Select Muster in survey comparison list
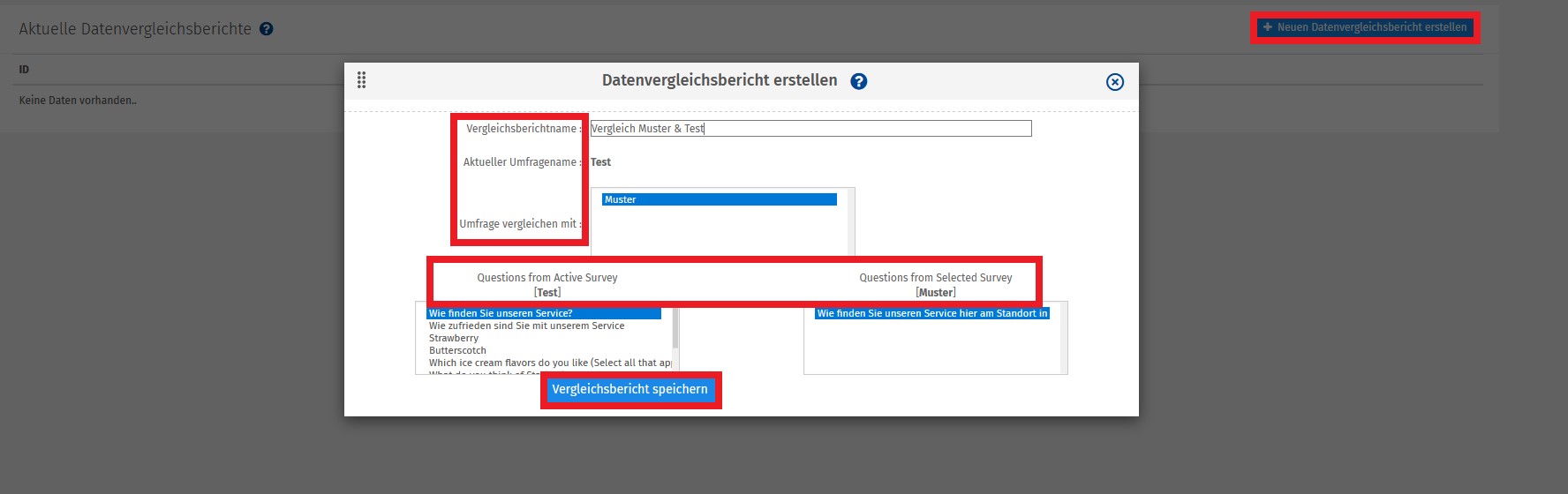1568x494 pixels. [719, 199]
